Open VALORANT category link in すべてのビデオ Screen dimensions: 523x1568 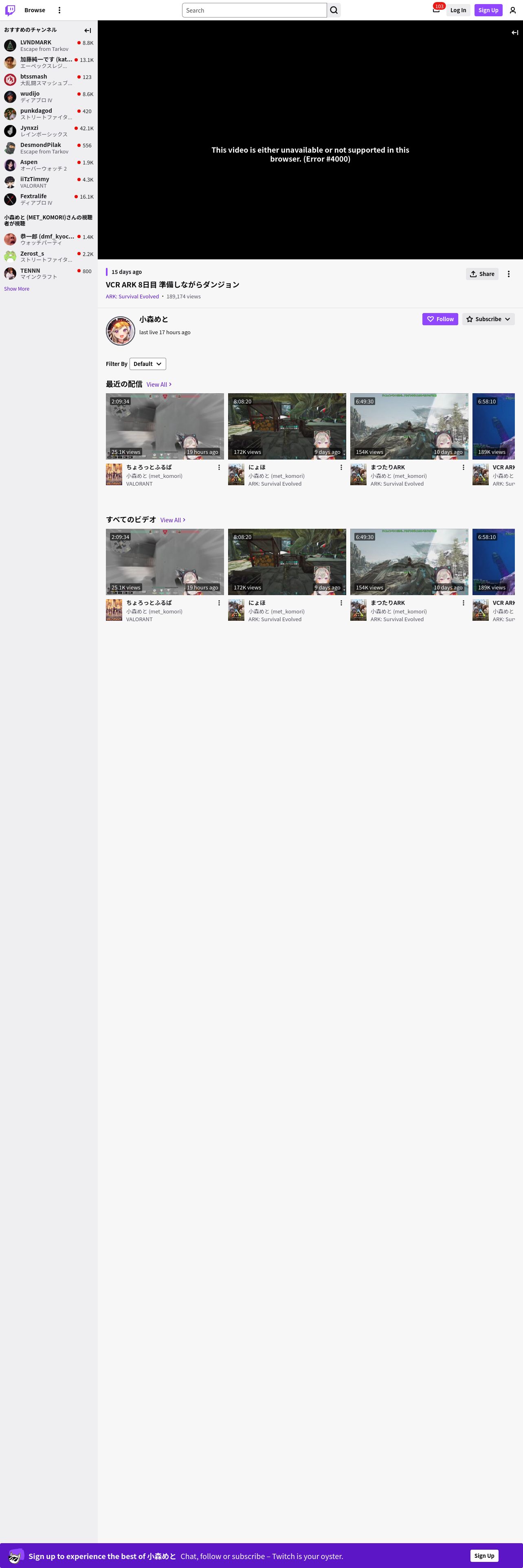click(x=139, y=619)
